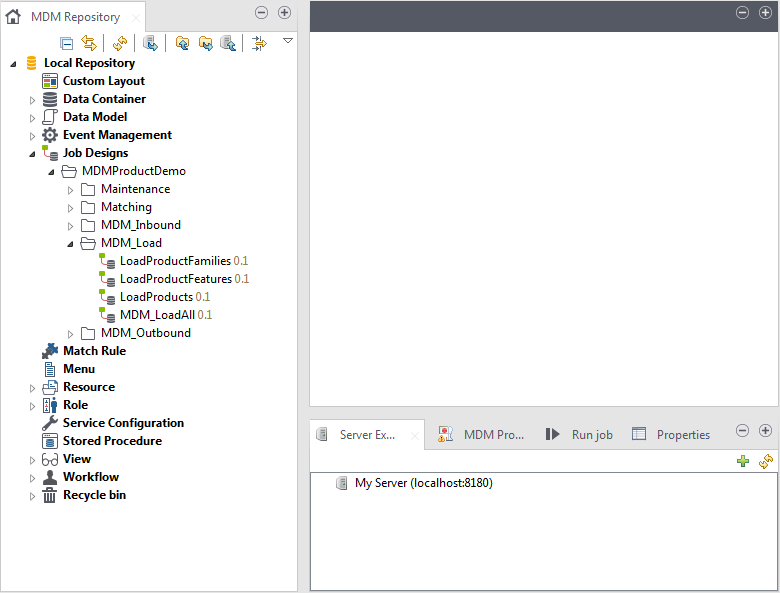The height and width of the screenshot is (593, 780).
Task: Click the Stored Procedure icon
Action: pyautogui.click(x=50, y=441)
